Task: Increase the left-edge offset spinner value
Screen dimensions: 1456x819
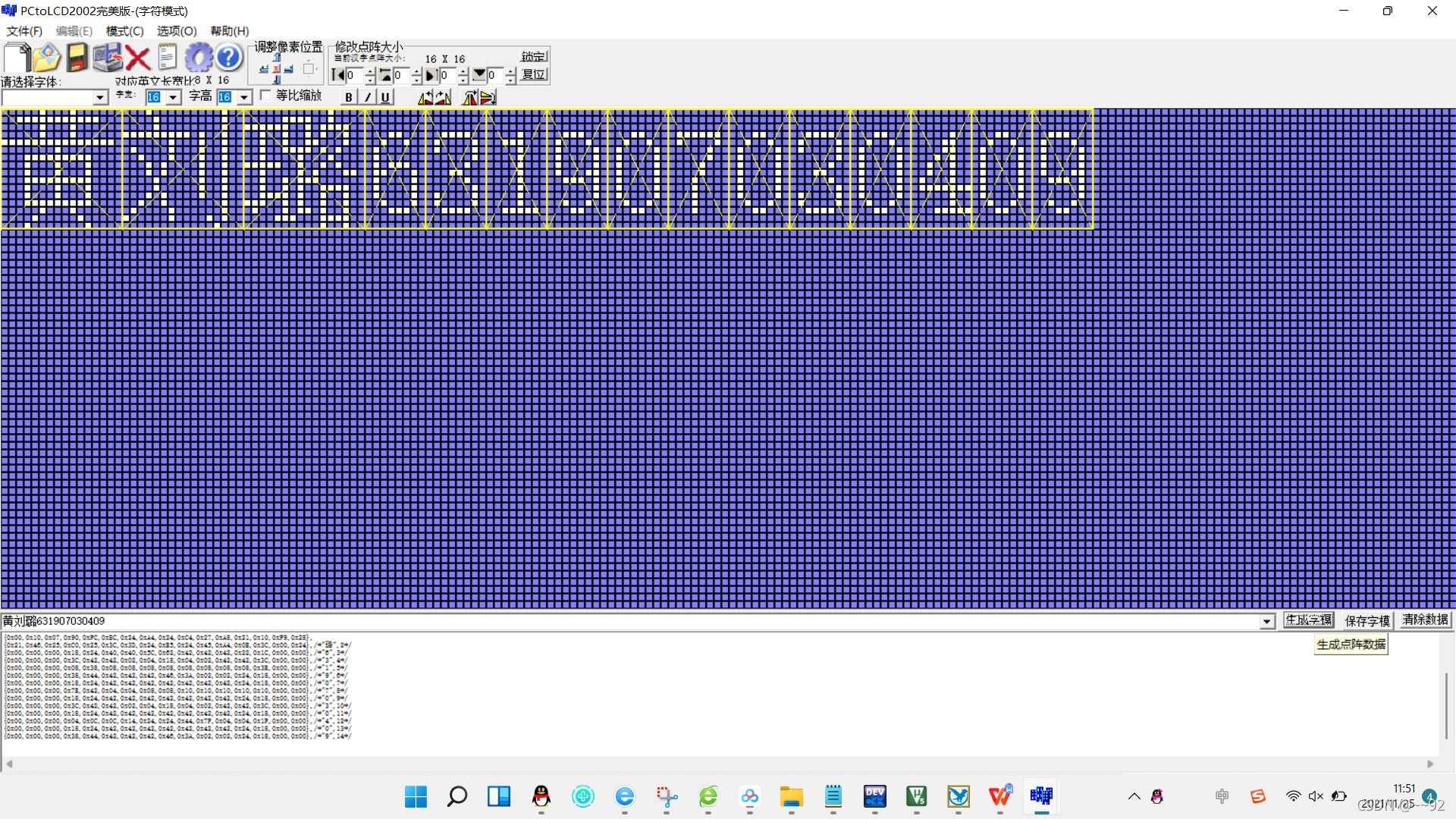Action: click(x=370, y=72)
